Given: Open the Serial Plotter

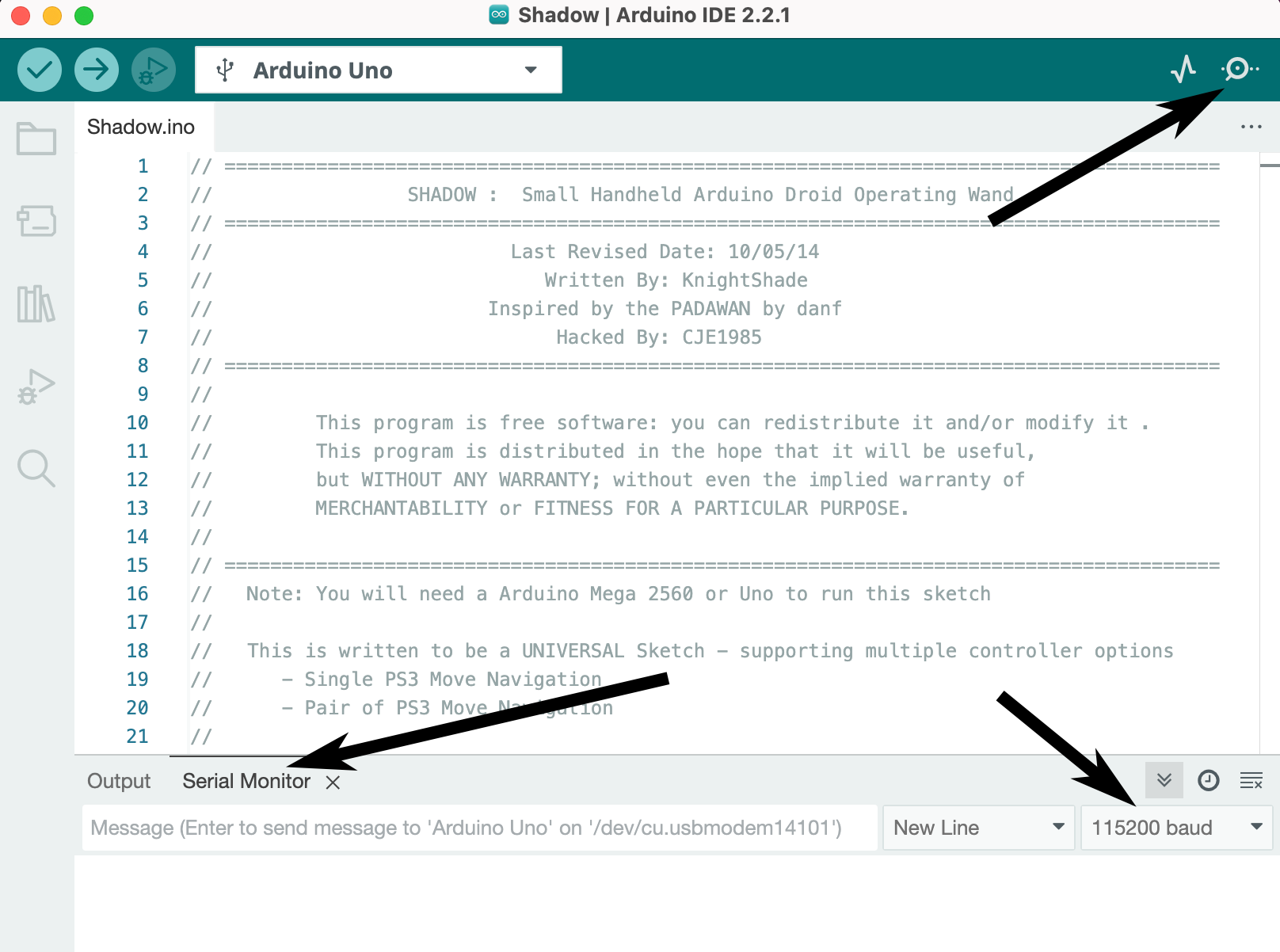Looking at the screenshot, I should (1183, 69).
